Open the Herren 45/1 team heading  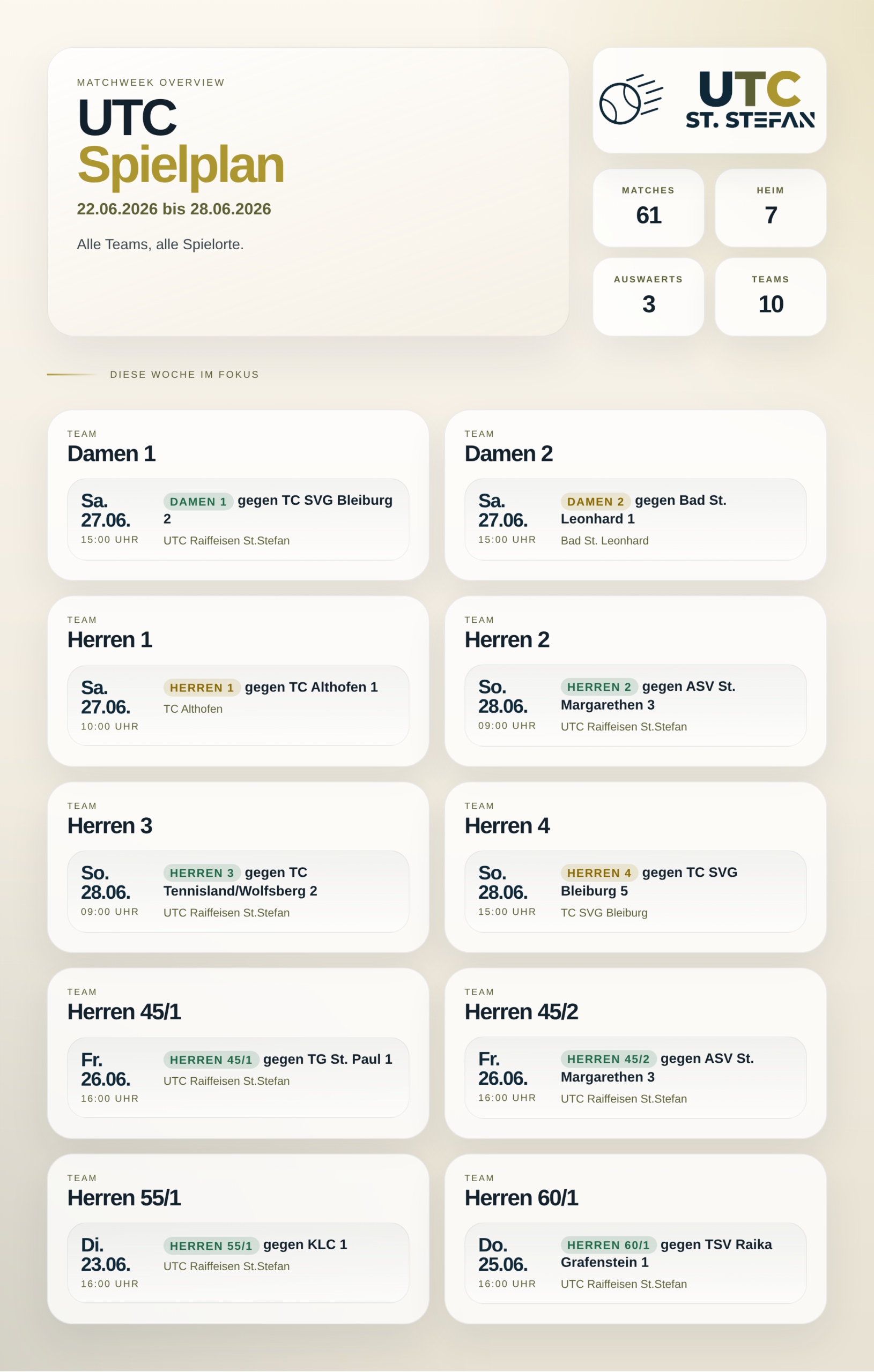[124, 1012]
